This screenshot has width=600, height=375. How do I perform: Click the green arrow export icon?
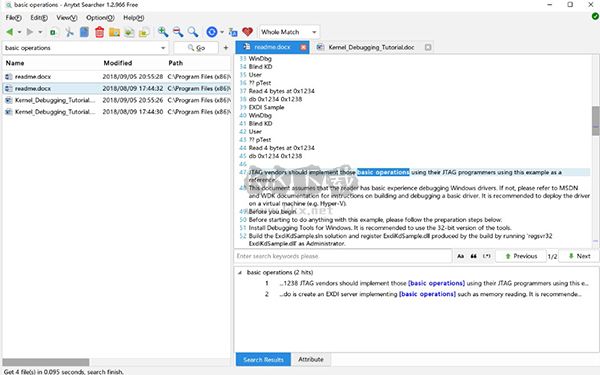coord(129,32)
